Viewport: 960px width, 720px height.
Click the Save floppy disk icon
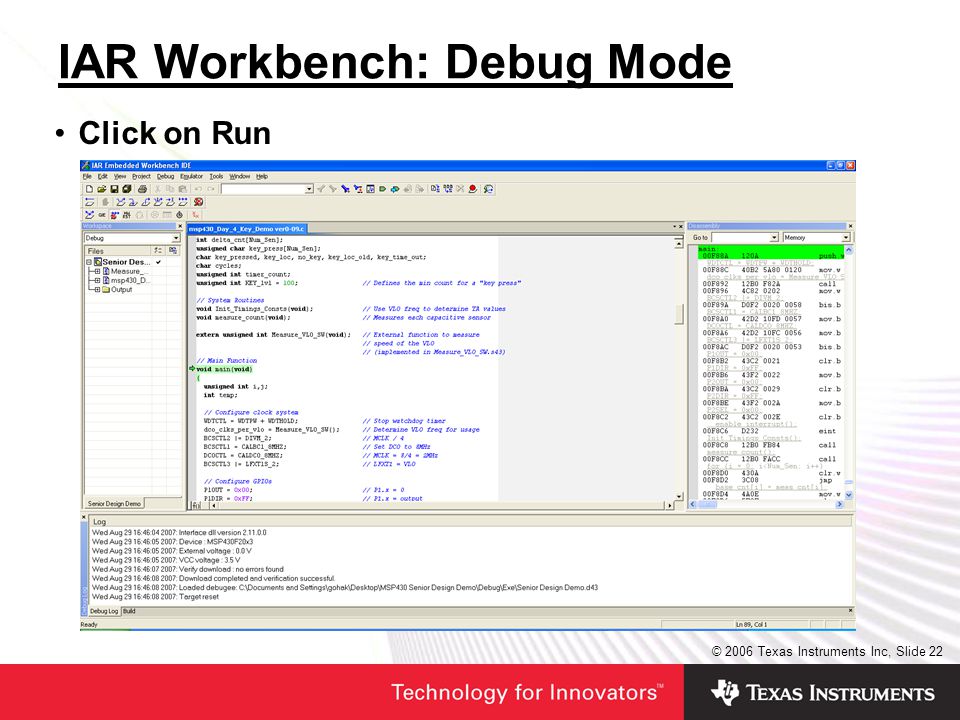pos(114,189)
